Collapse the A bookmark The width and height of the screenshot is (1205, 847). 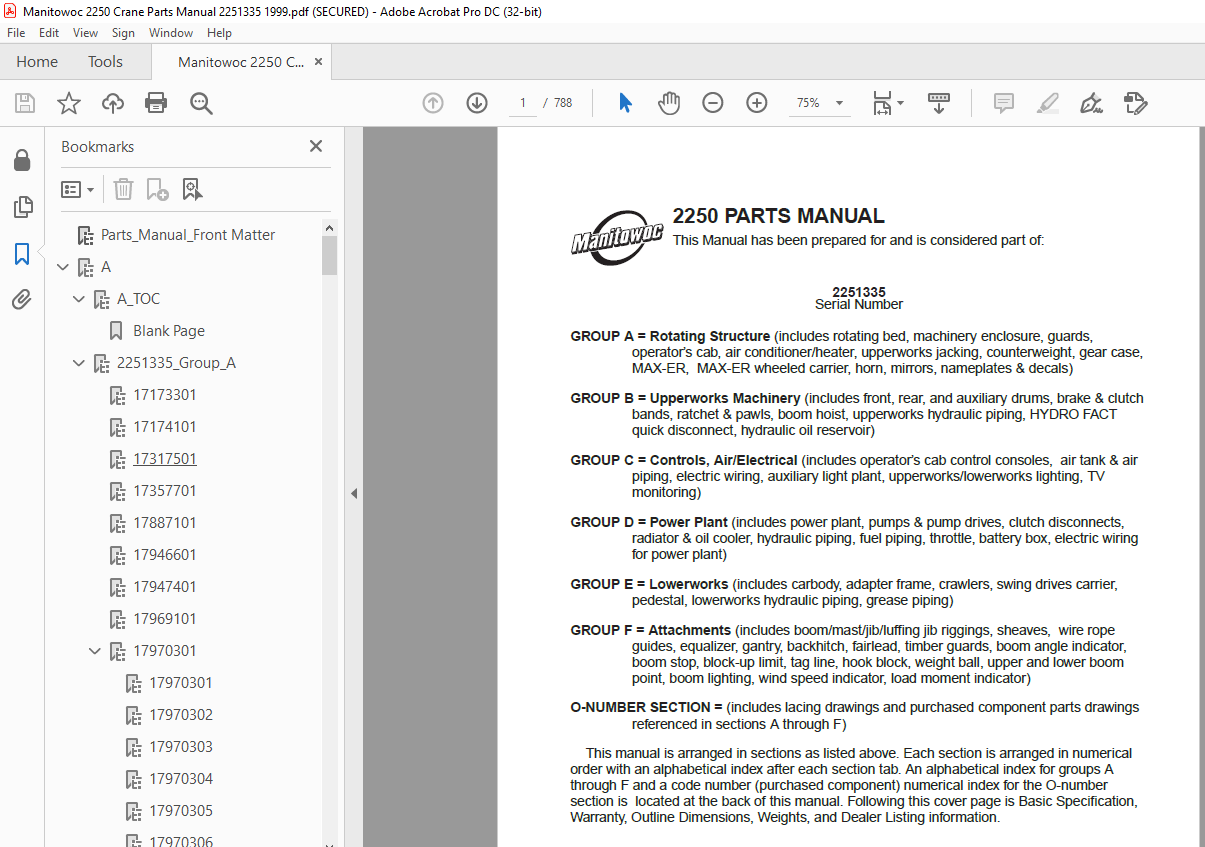(63, 267)
